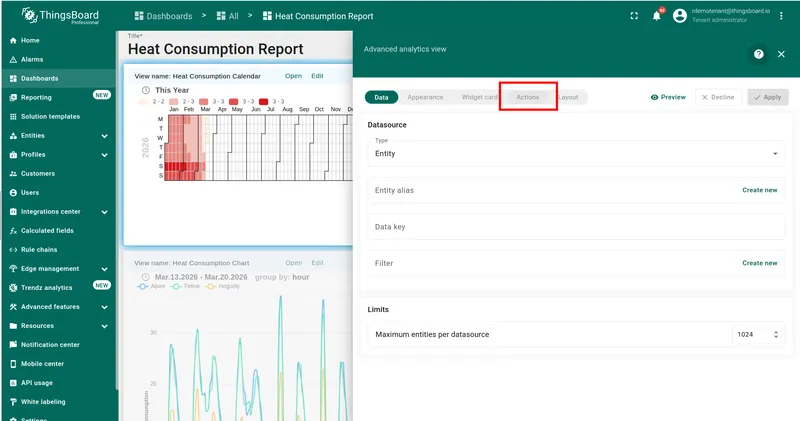
Task: Expand the Entities menu
Action: (x=104, y=136)
